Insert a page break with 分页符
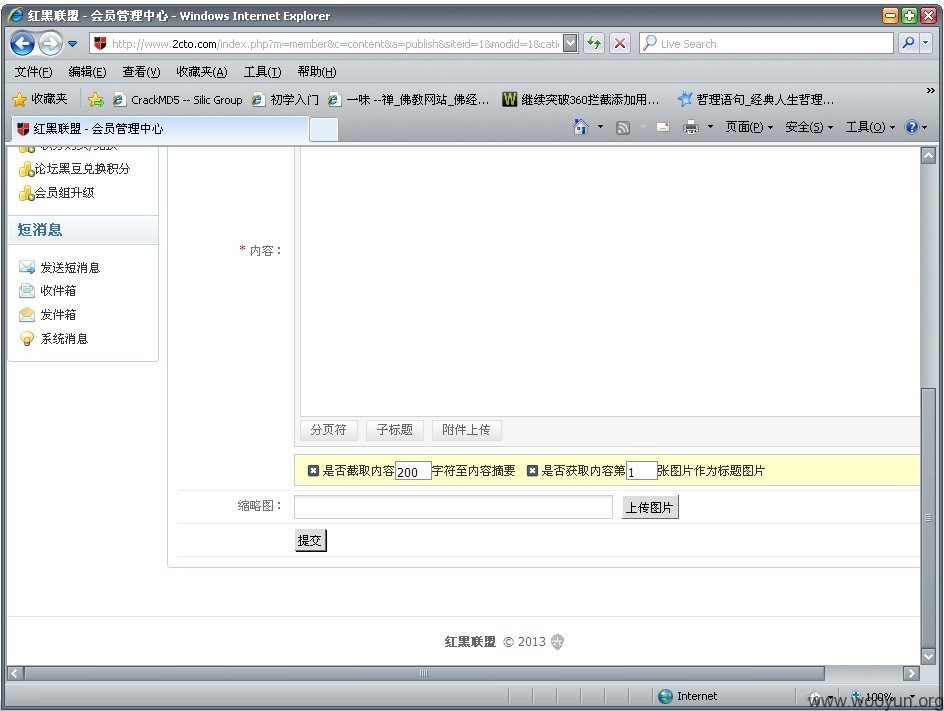This screenshot has width=944, height=711. pyautogui.click(x=329, y=430)
